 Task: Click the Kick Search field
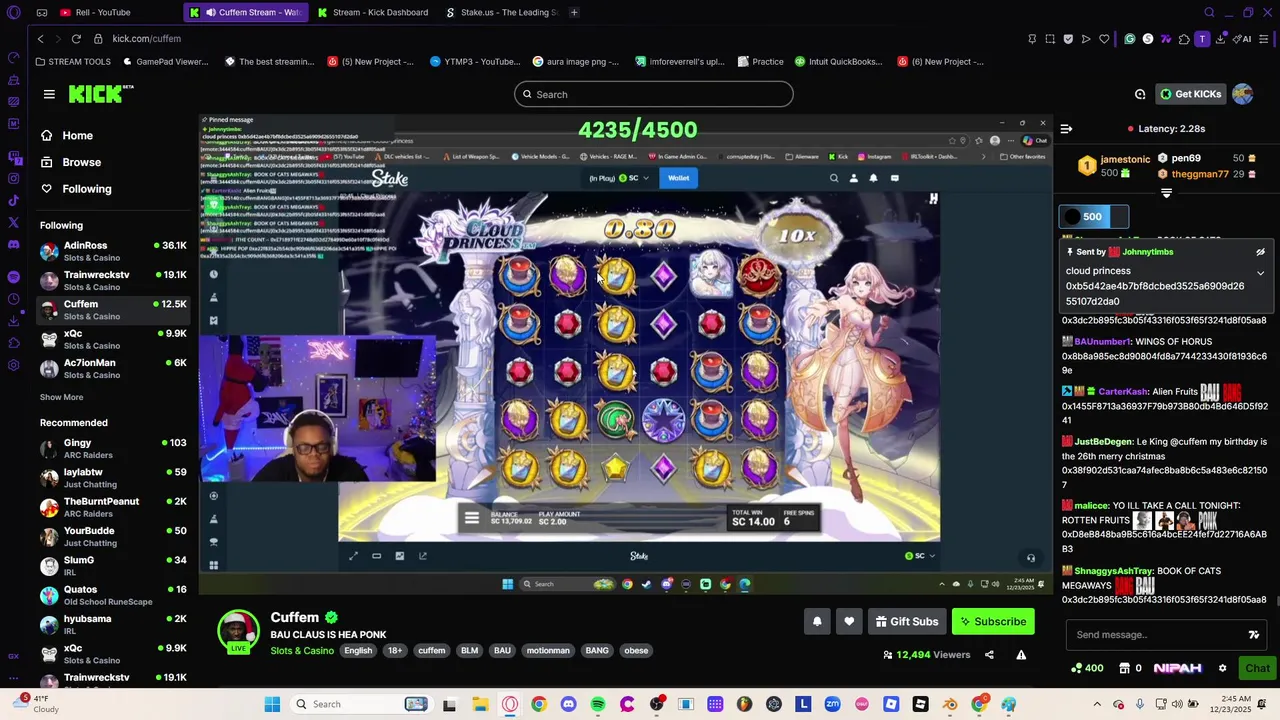654,94
